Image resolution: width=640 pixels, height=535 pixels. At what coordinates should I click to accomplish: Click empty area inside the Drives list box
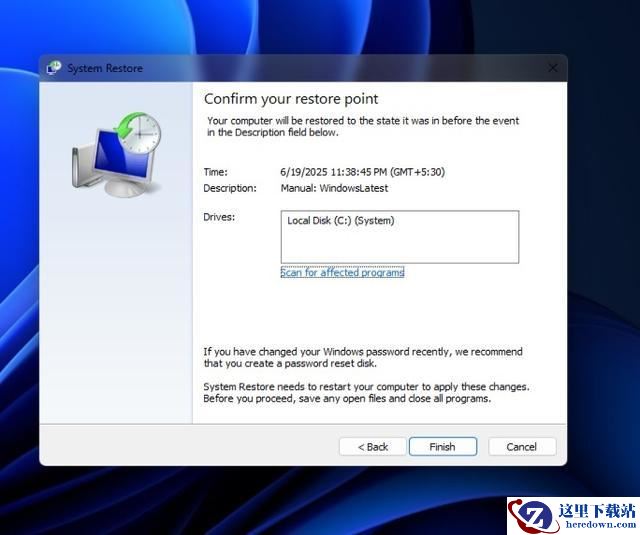400,247
